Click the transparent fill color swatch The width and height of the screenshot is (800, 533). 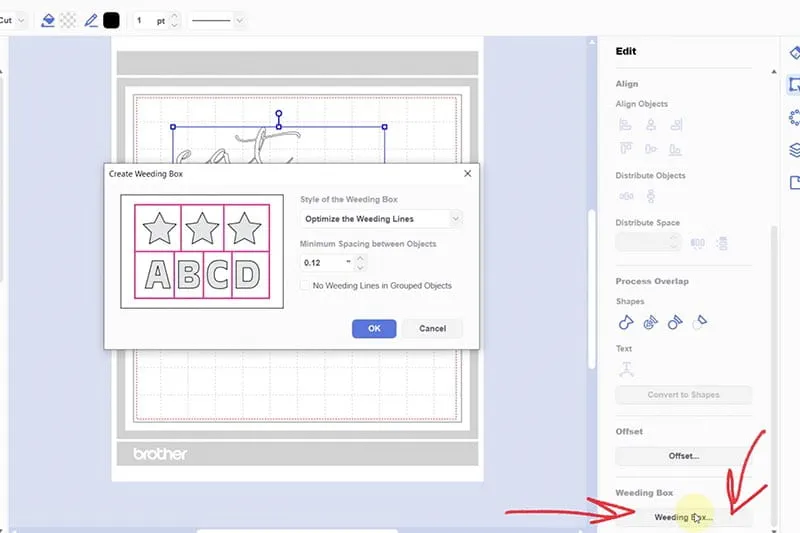[67, 20]
